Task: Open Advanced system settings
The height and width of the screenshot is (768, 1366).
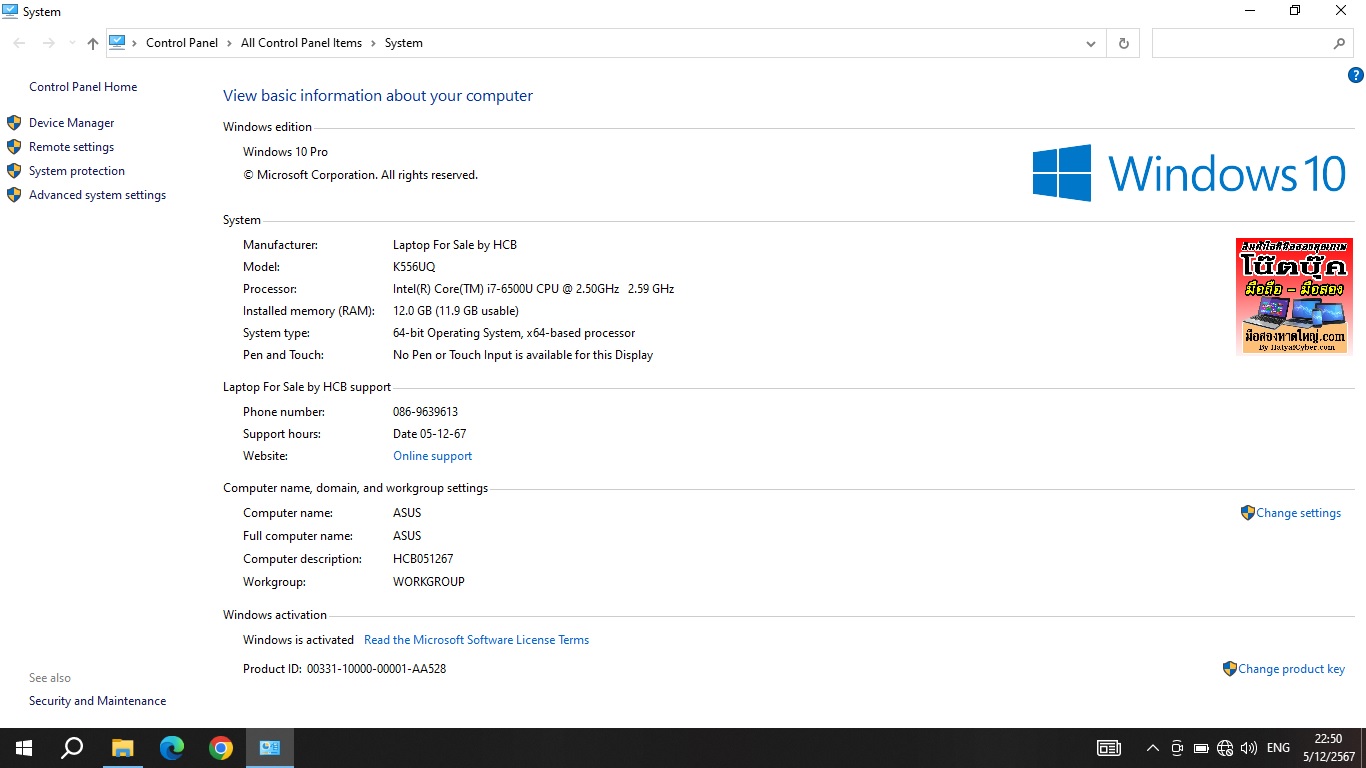Action: click(x=97, y=195)
